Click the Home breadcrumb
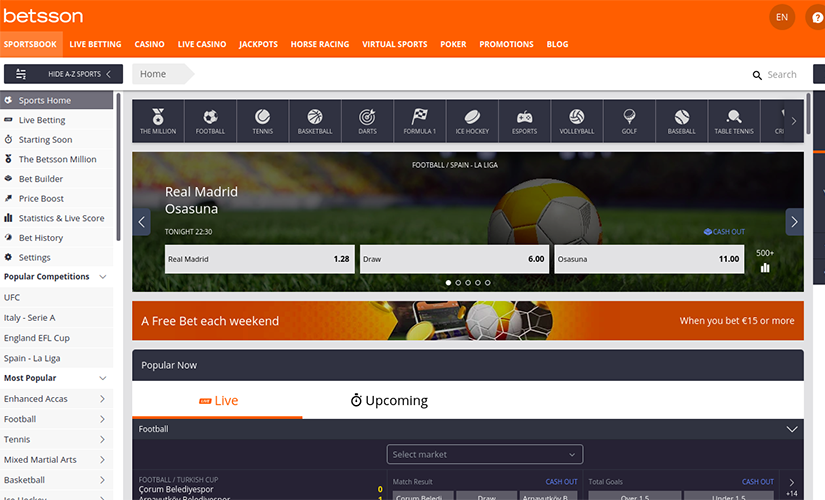This screenshot has height=500, width=825. click(153, 74)
